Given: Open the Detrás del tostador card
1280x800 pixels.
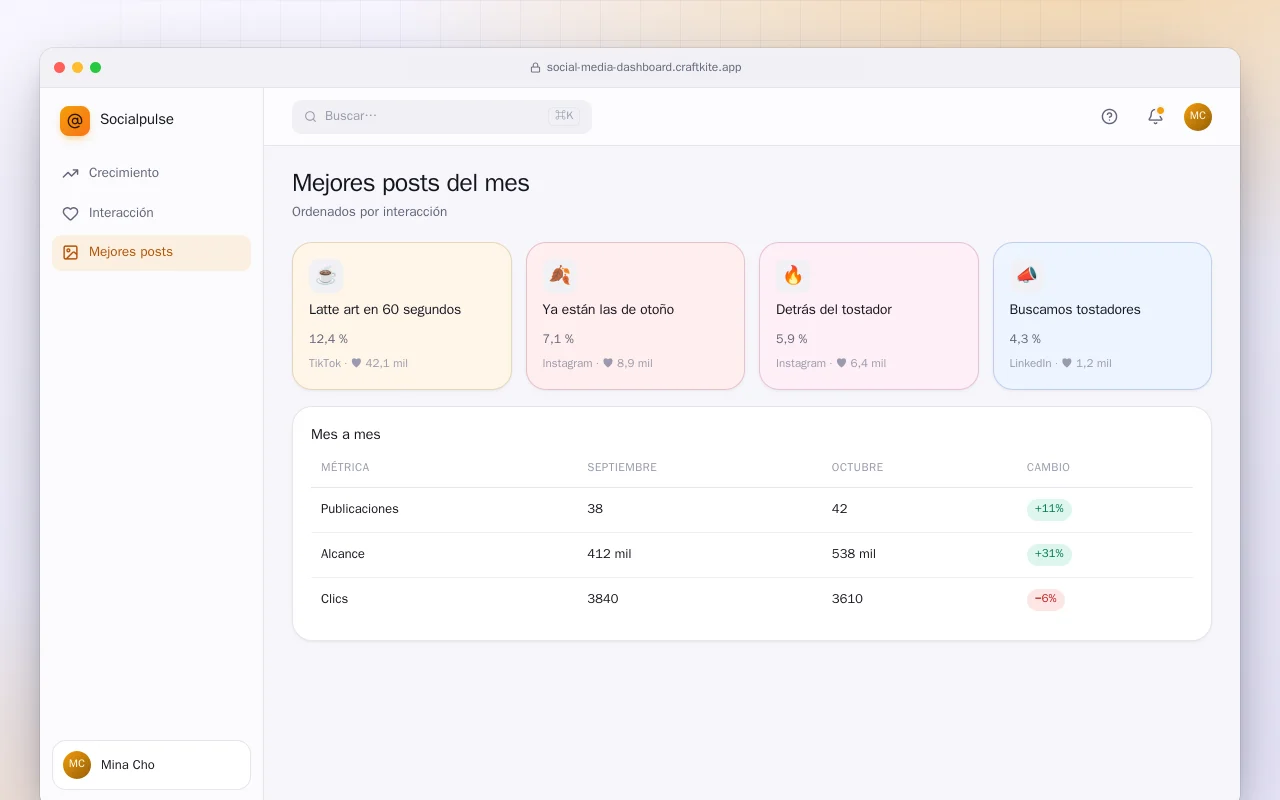Looking at the screenshot, I should pos(869,316).
